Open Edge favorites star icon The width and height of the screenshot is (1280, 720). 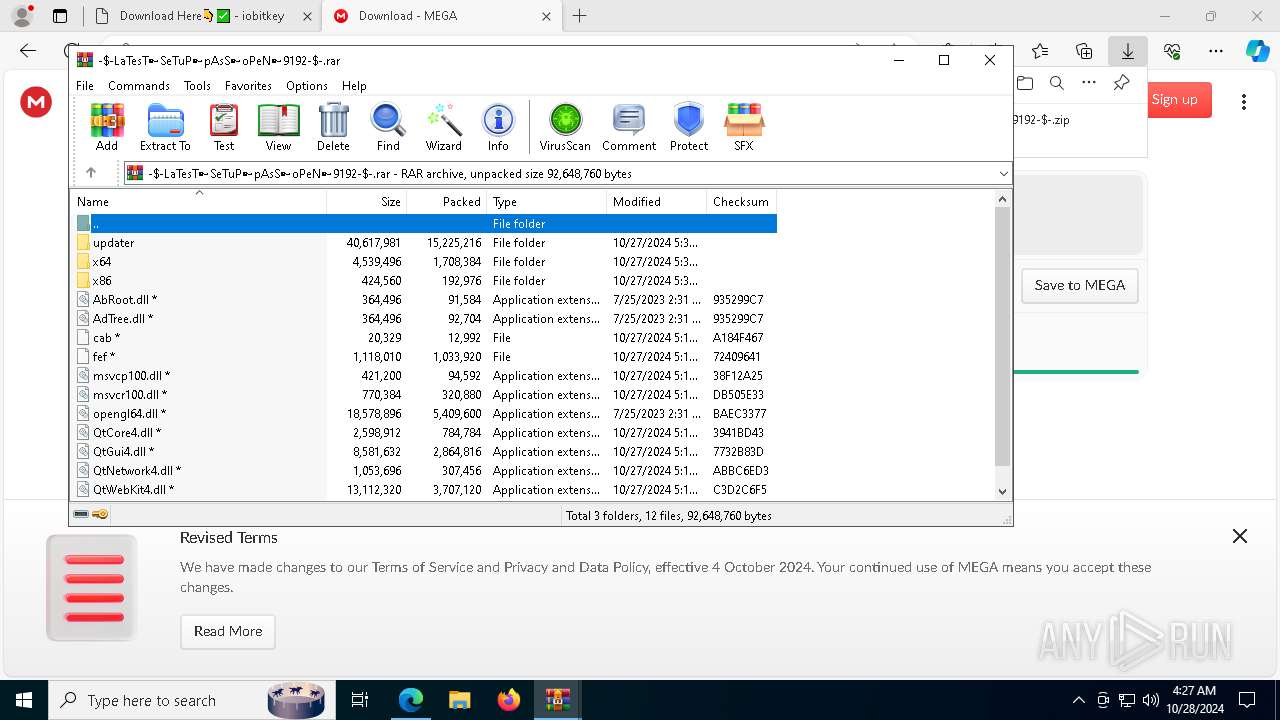pos(1040,51)
